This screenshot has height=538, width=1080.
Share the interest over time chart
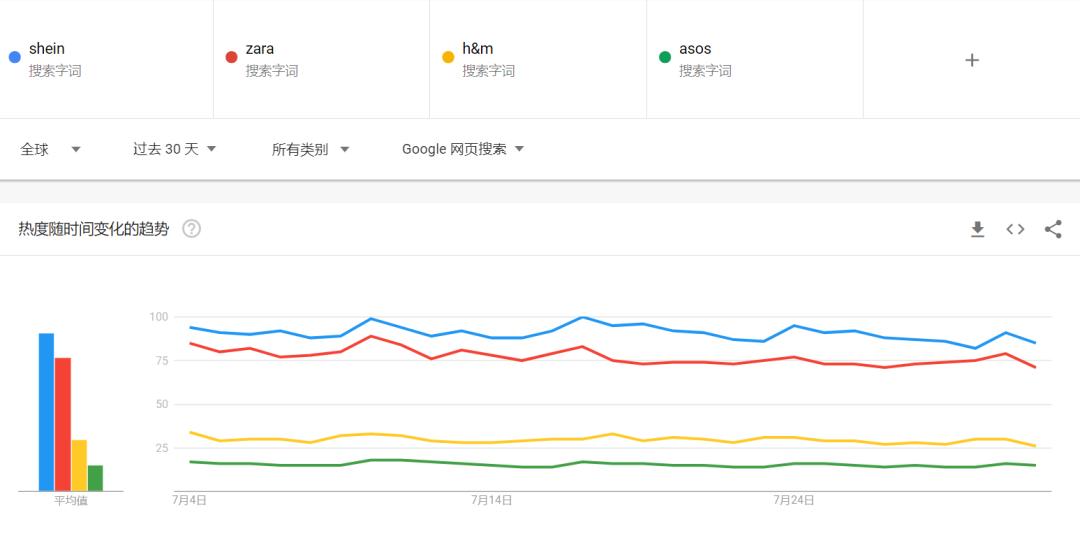click(x=1053, y=229)
